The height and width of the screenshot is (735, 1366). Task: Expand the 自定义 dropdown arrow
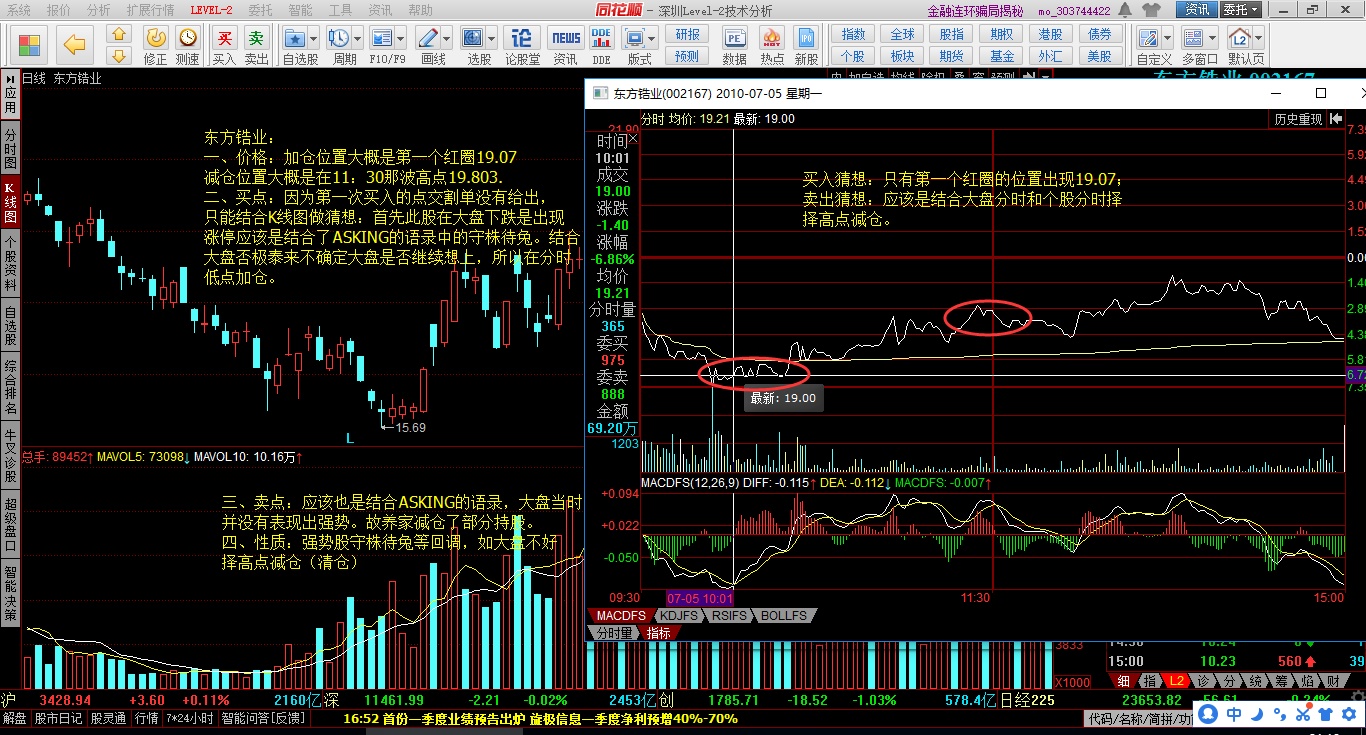tap(1170, 38)
